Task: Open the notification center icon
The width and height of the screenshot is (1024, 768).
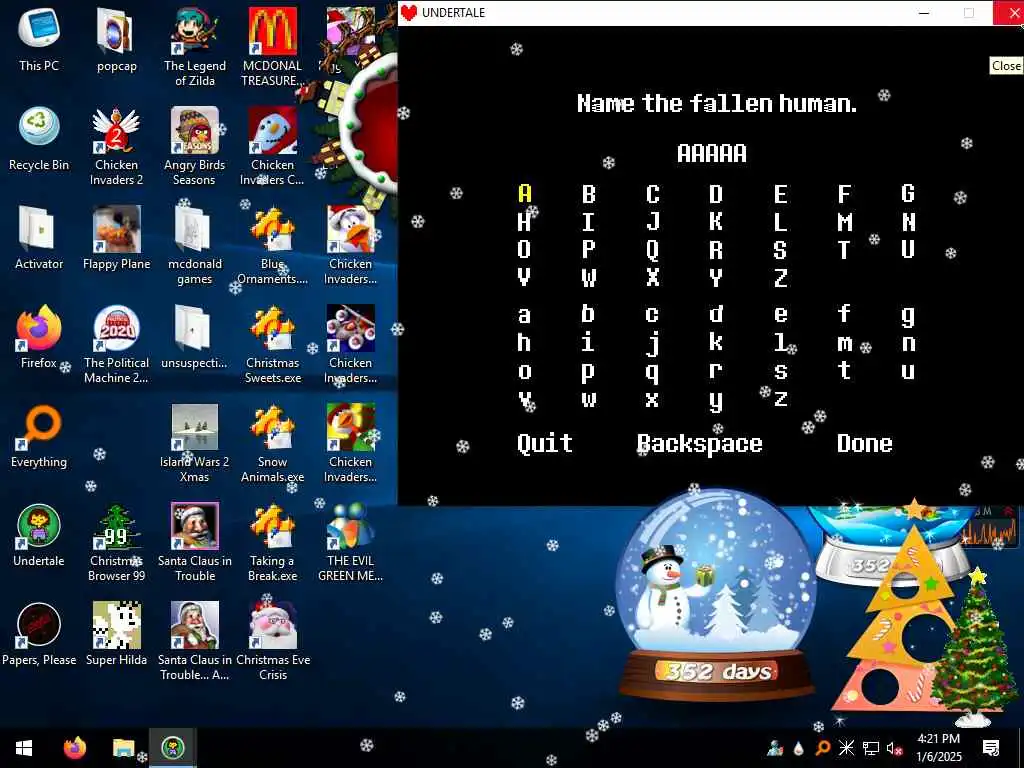Action: [991, 748]
